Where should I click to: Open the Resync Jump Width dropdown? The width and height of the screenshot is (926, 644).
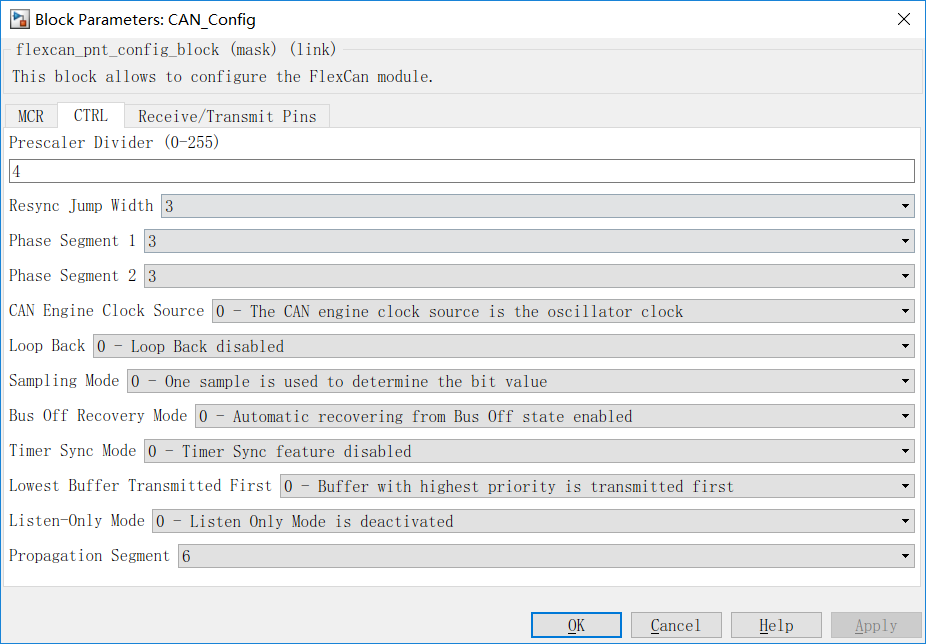coord(537,206)
